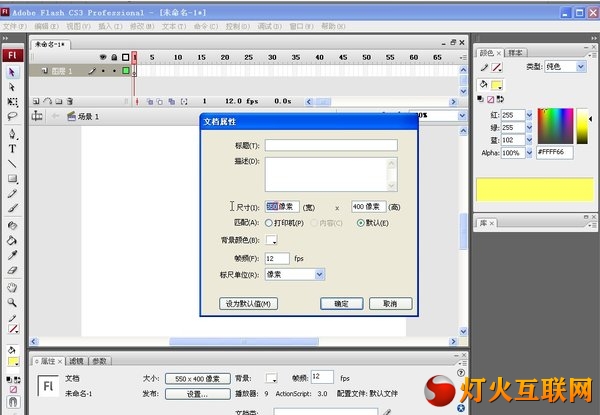The image size is (600, 415).
Task: Click fill color bucket icon in Color panel
Action: (483, 85)
